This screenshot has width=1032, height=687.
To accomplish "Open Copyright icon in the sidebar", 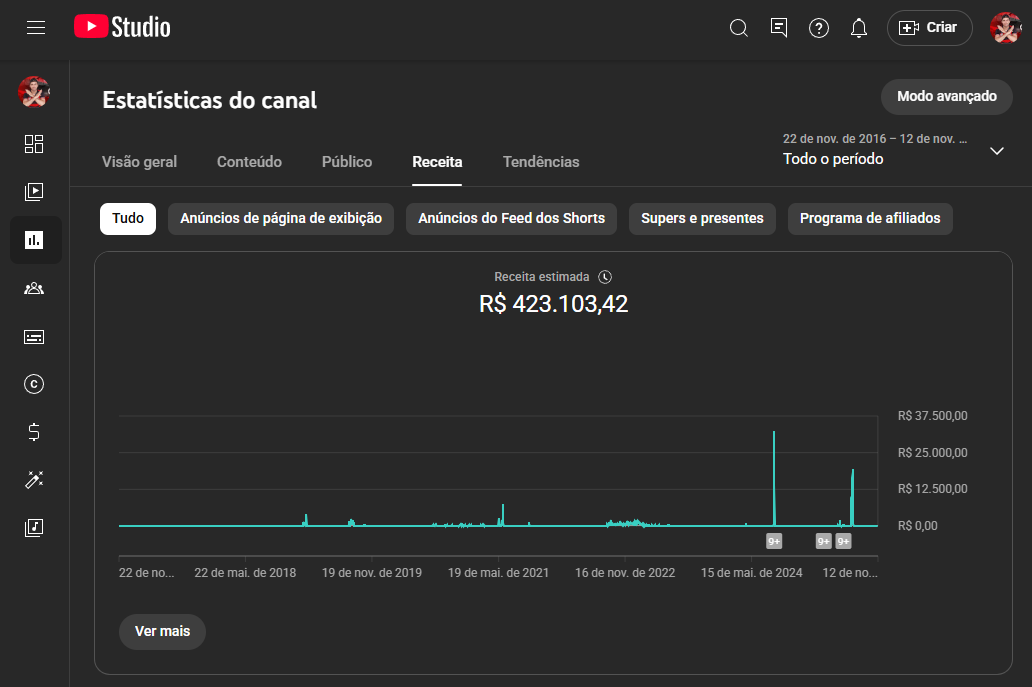I will [x=34, y=384].
